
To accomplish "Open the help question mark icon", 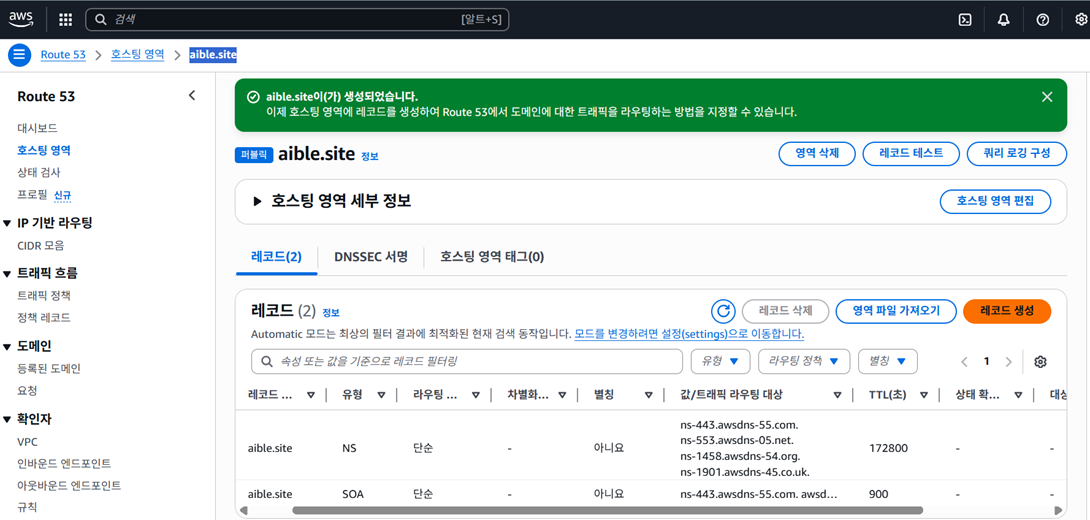I will pos(1042,19).
